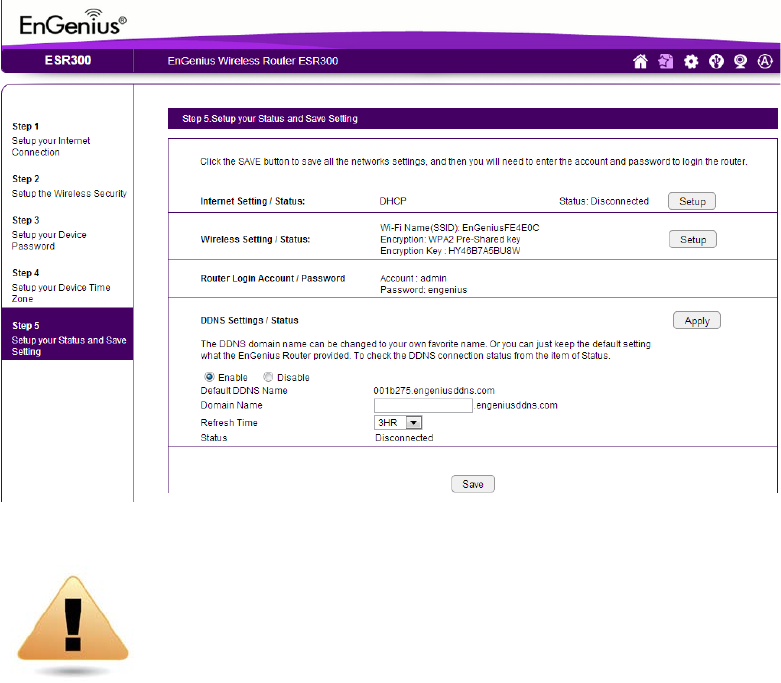Viewport: 781px width, 683px height.
Task: Click the USB icon in header
Action: pos(716,61)
